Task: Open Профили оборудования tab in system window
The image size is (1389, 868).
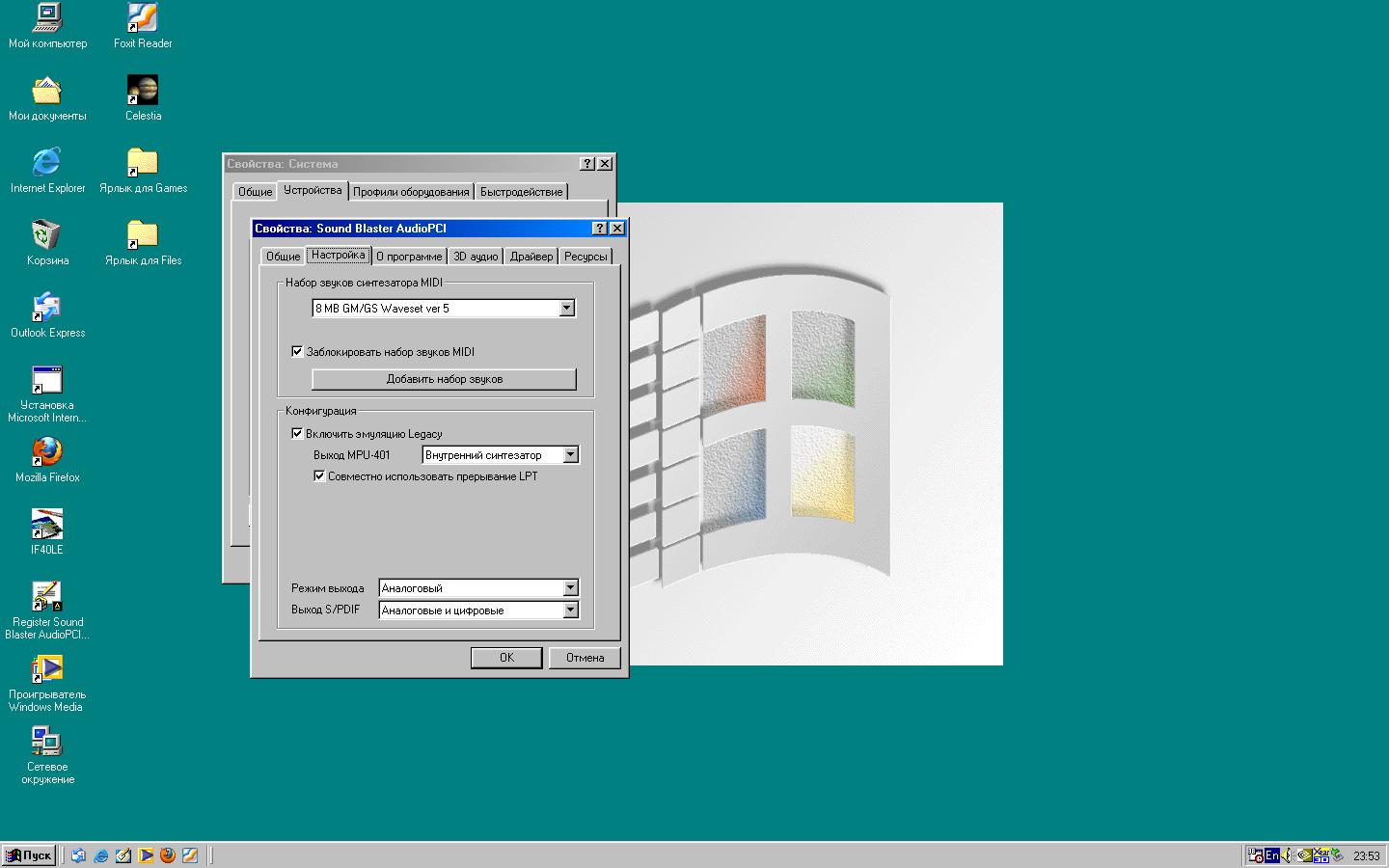Action: [x=411, y=192]
